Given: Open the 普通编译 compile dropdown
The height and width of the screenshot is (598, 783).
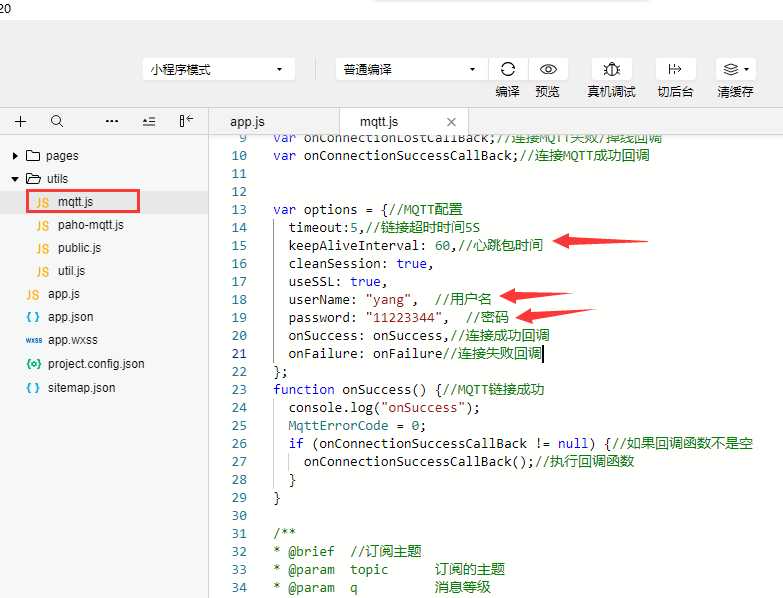Looking at the screenshot, I should tap(411, 69).
